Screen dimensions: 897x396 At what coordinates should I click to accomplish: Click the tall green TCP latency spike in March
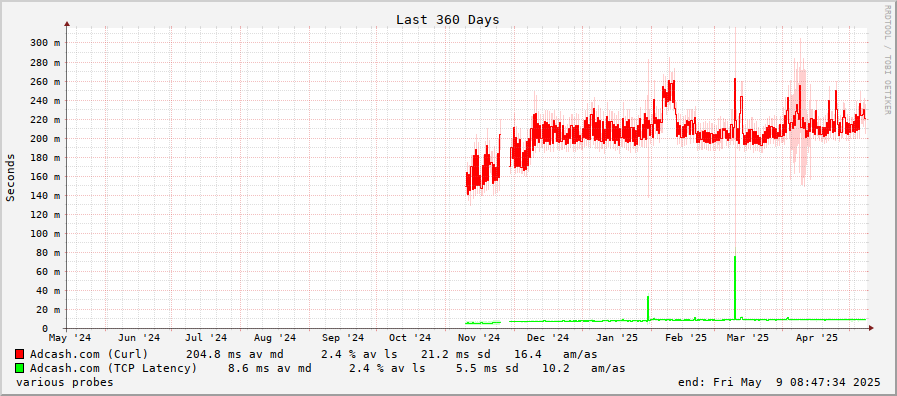[x=735, y=287]
